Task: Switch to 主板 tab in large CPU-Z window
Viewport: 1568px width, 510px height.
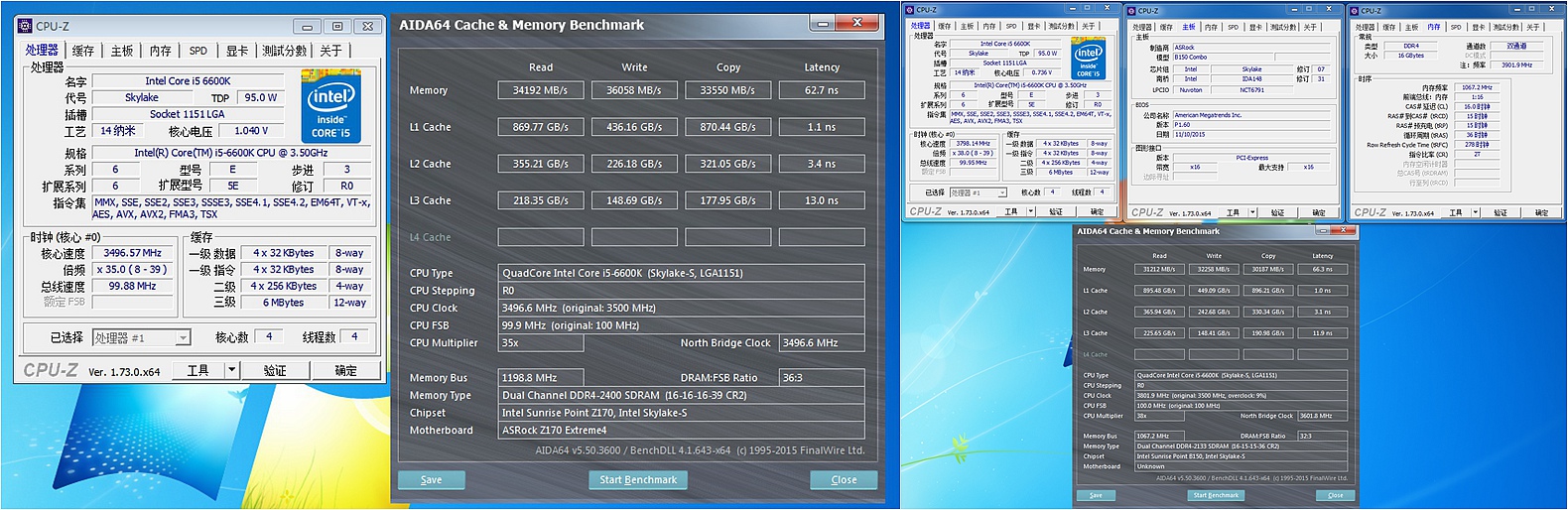Action: coord(122,51)
